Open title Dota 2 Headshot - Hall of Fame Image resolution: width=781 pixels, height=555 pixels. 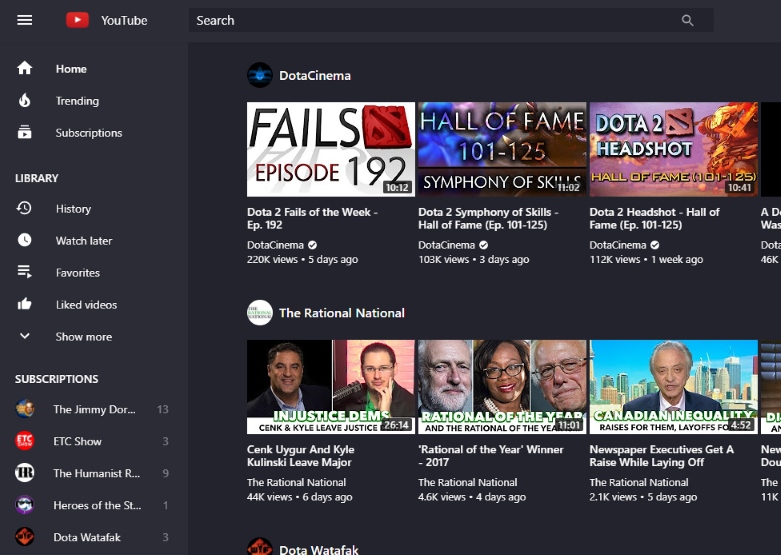pyautogui.click(x=654, y=218)
